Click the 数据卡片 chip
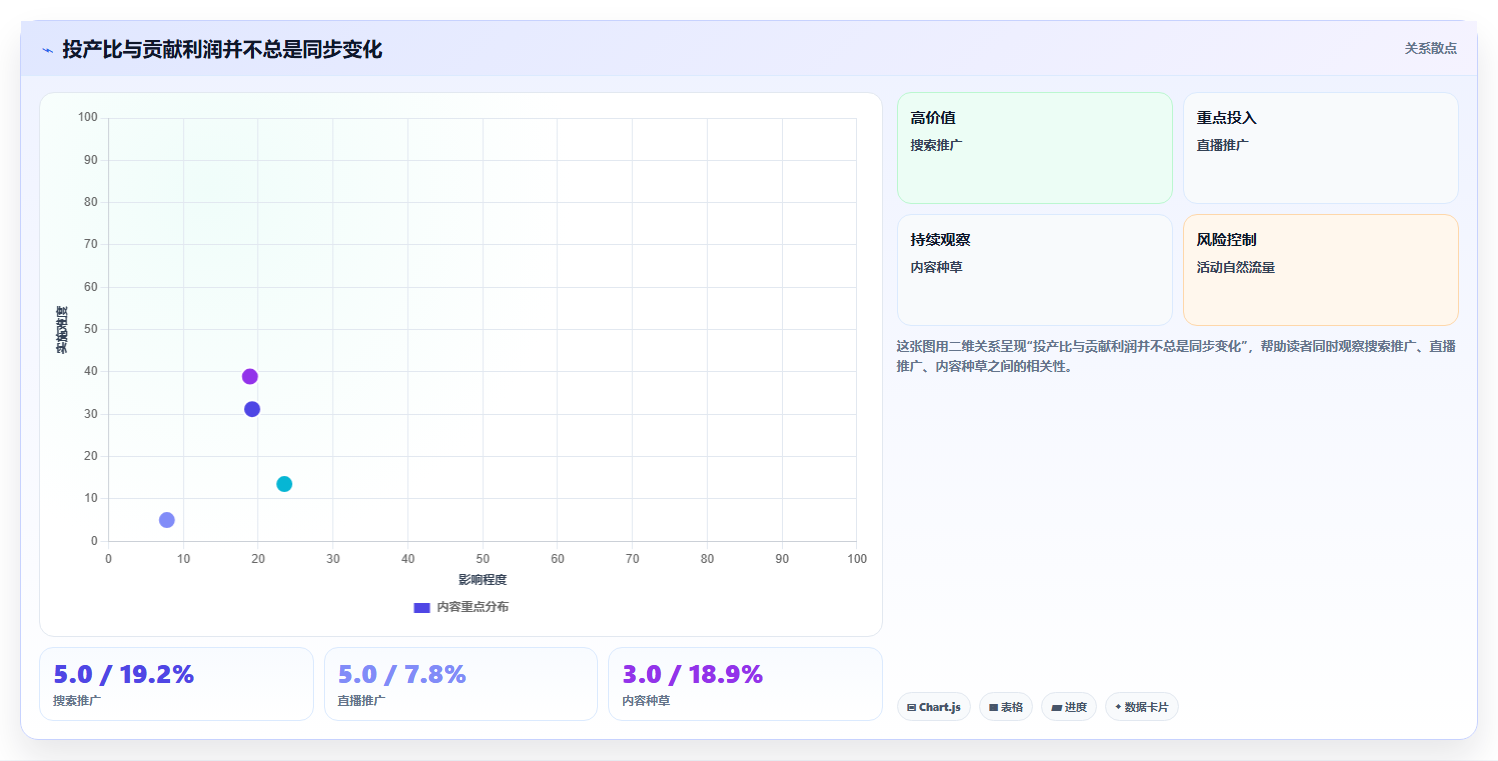 point(1142,707)
